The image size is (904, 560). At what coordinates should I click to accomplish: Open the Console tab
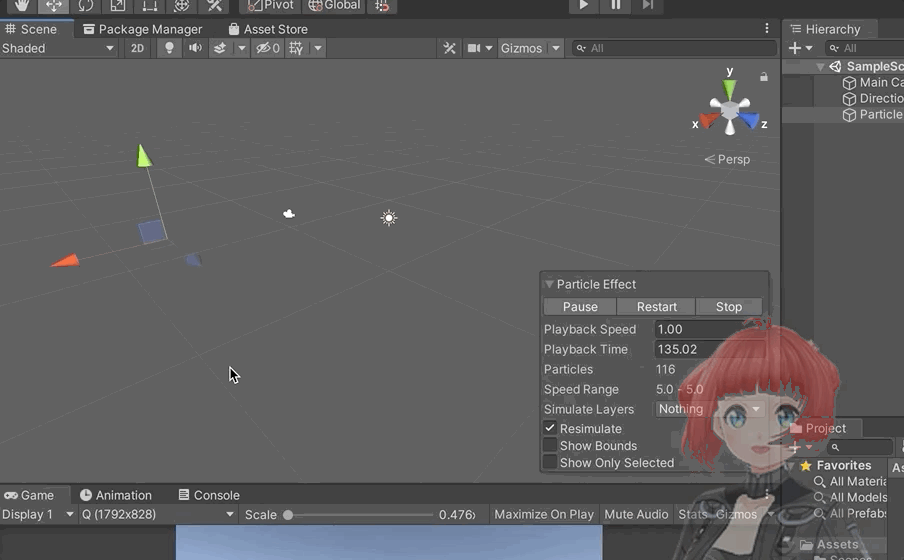(x=209, y=495)
